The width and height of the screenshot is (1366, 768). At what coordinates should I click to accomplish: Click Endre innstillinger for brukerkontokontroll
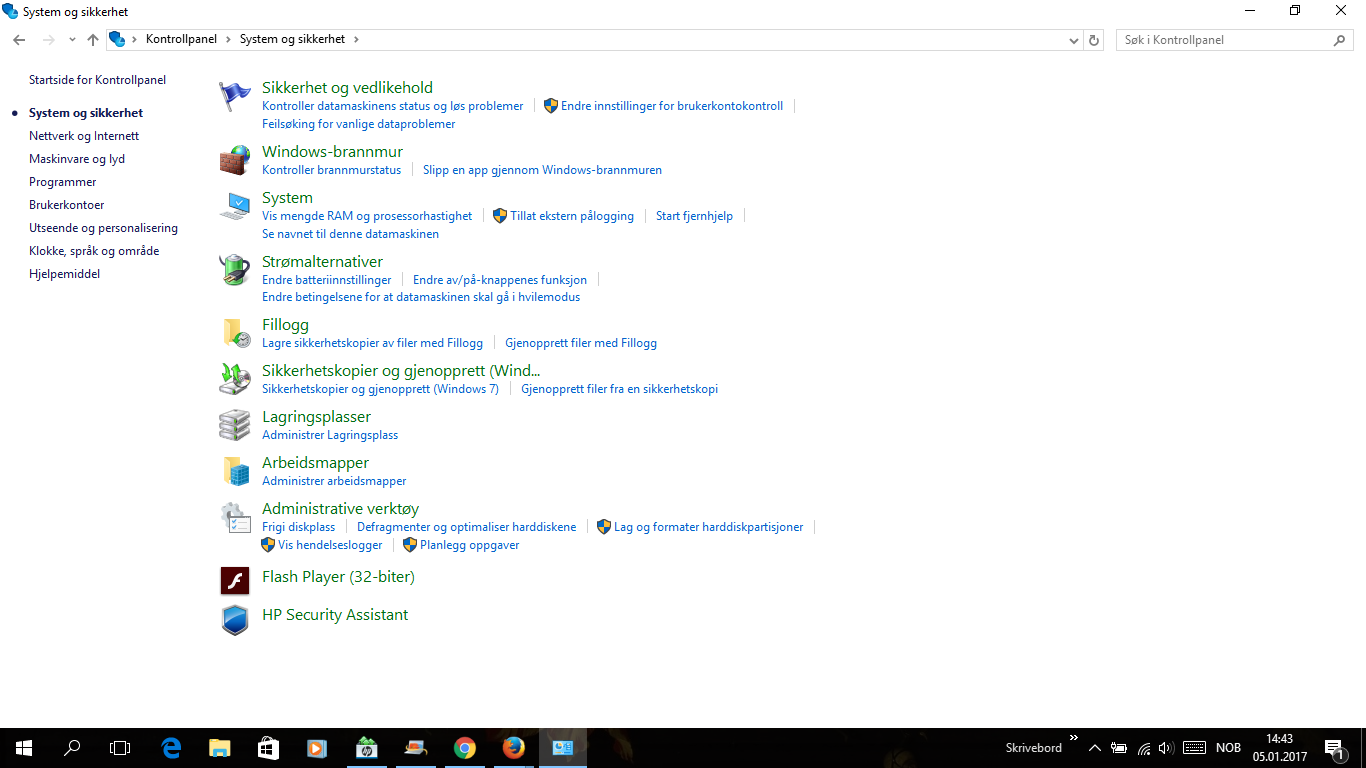pyautogui.click(x=672, y=106)
